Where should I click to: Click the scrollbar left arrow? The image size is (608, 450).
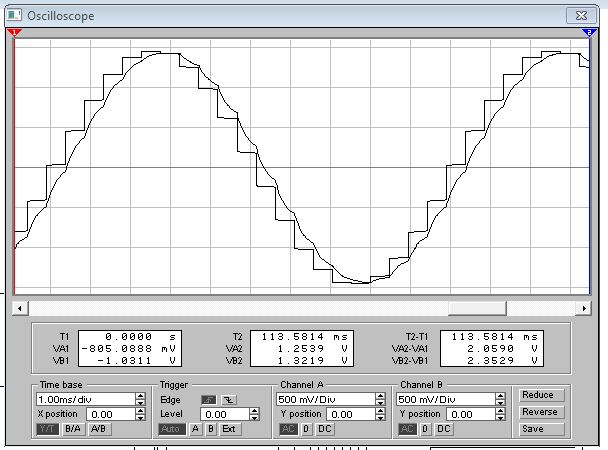(20, 309)
